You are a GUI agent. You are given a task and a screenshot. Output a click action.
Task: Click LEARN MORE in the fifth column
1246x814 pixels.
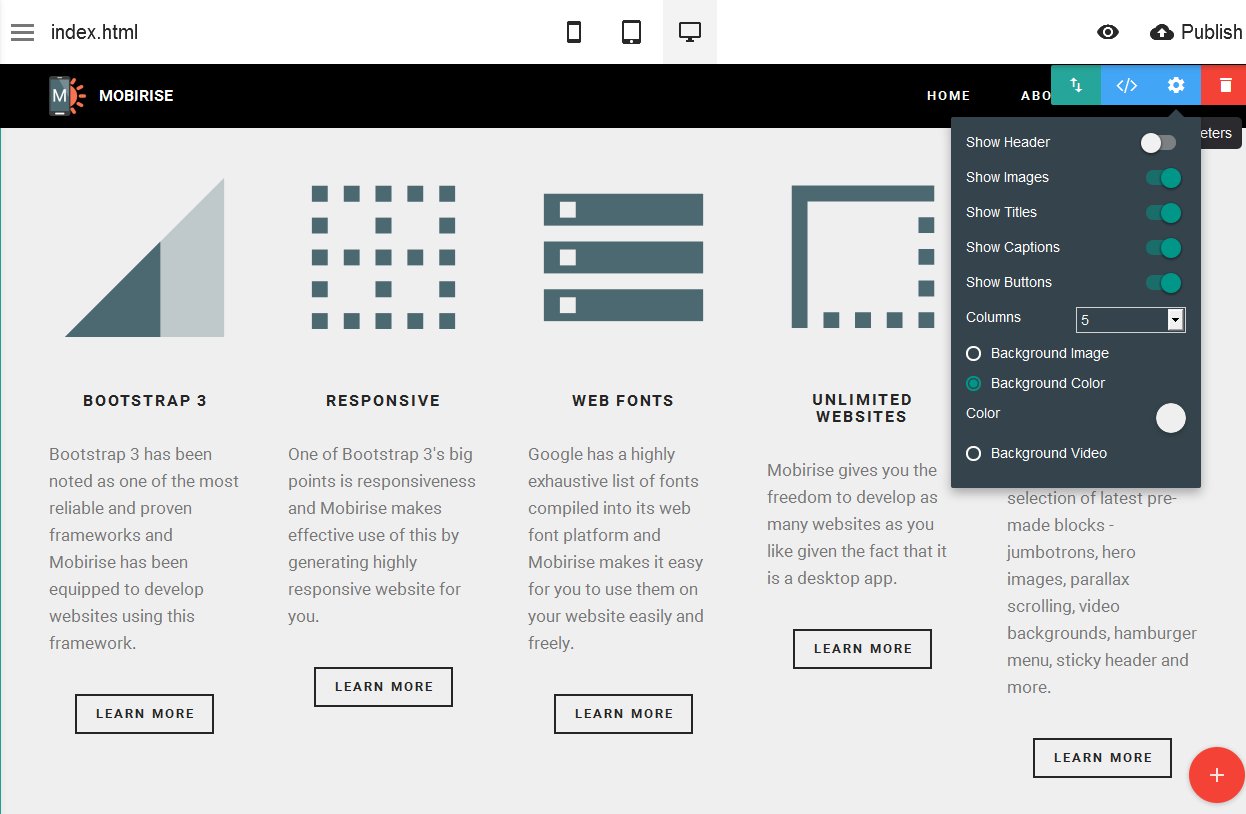coord(1102,758)
